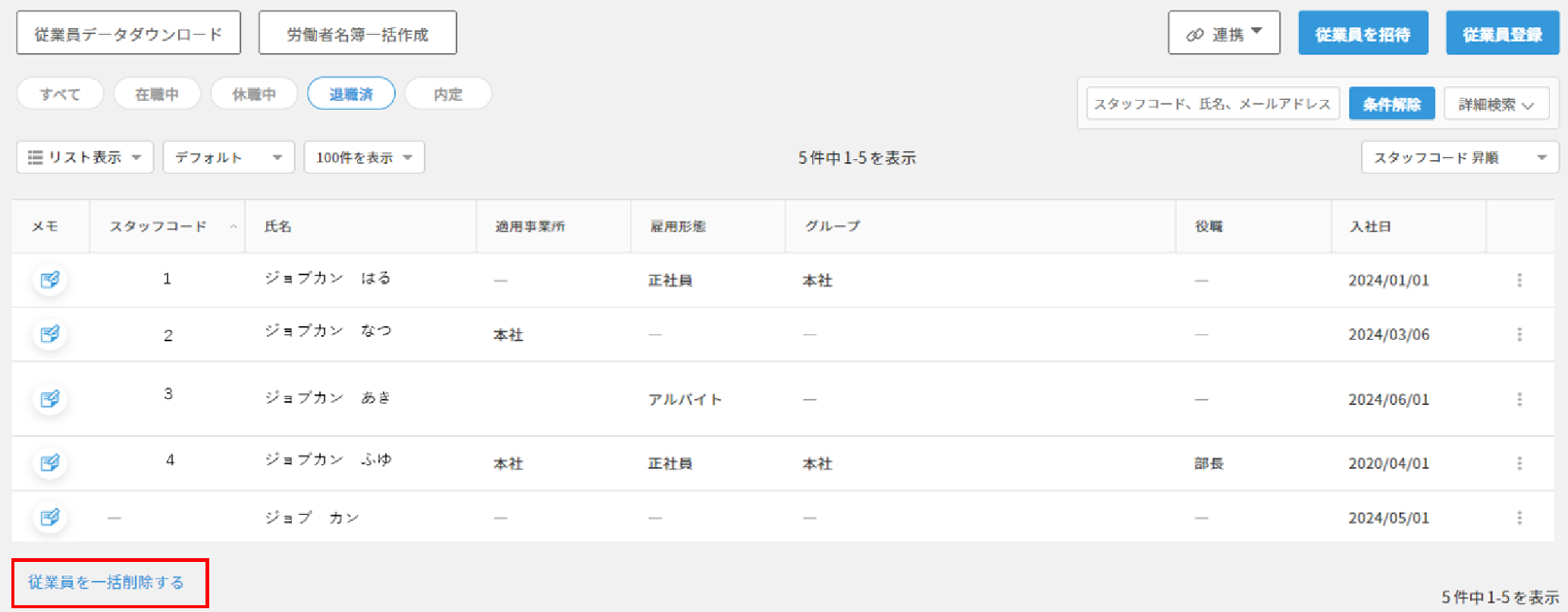Open memo icon for ジョブカン あき
Viewport: 1568px width, 612px height.
pos(50,399)
